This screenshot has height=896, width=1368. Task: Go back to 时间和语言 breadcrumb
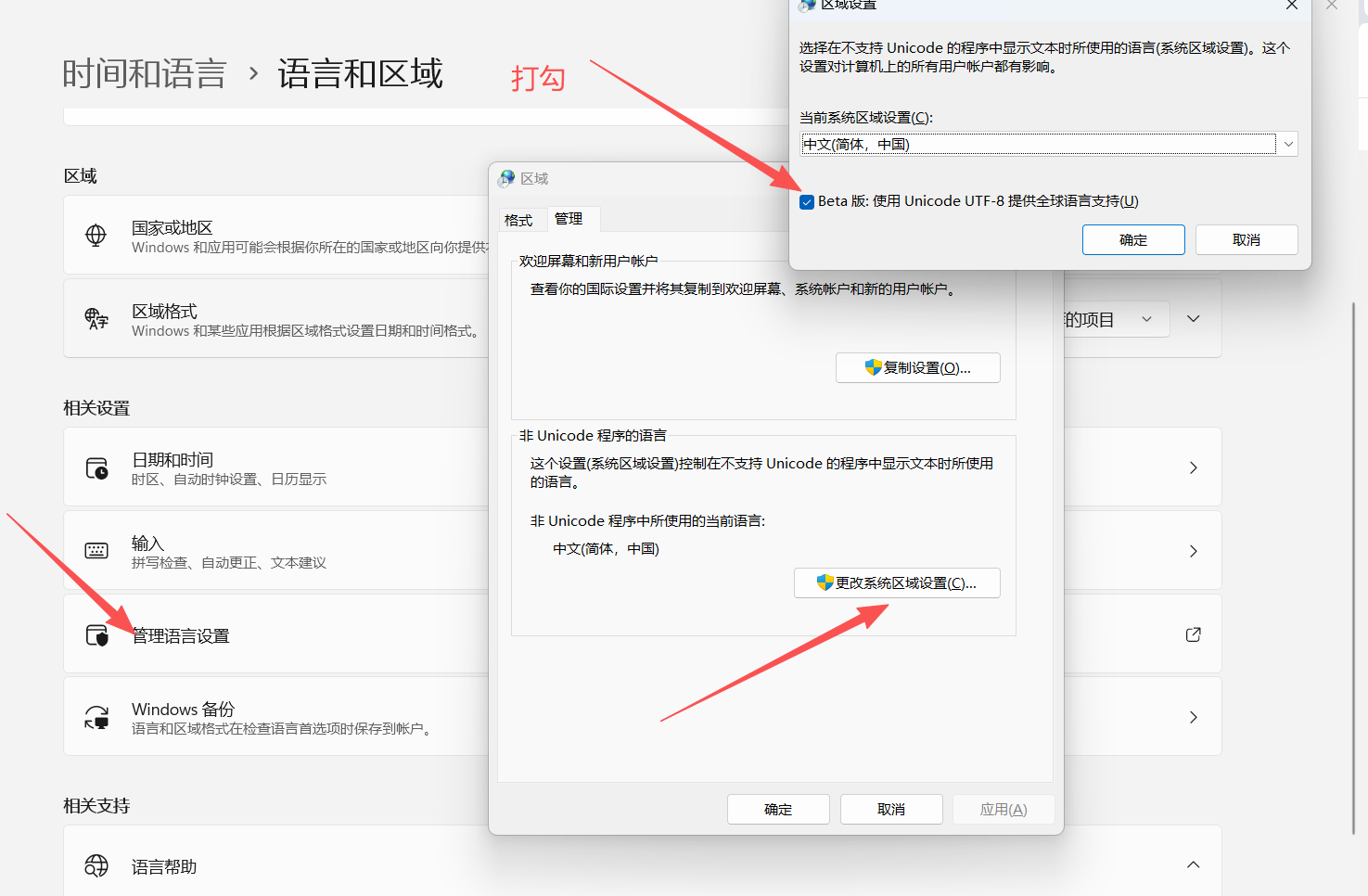145,73
